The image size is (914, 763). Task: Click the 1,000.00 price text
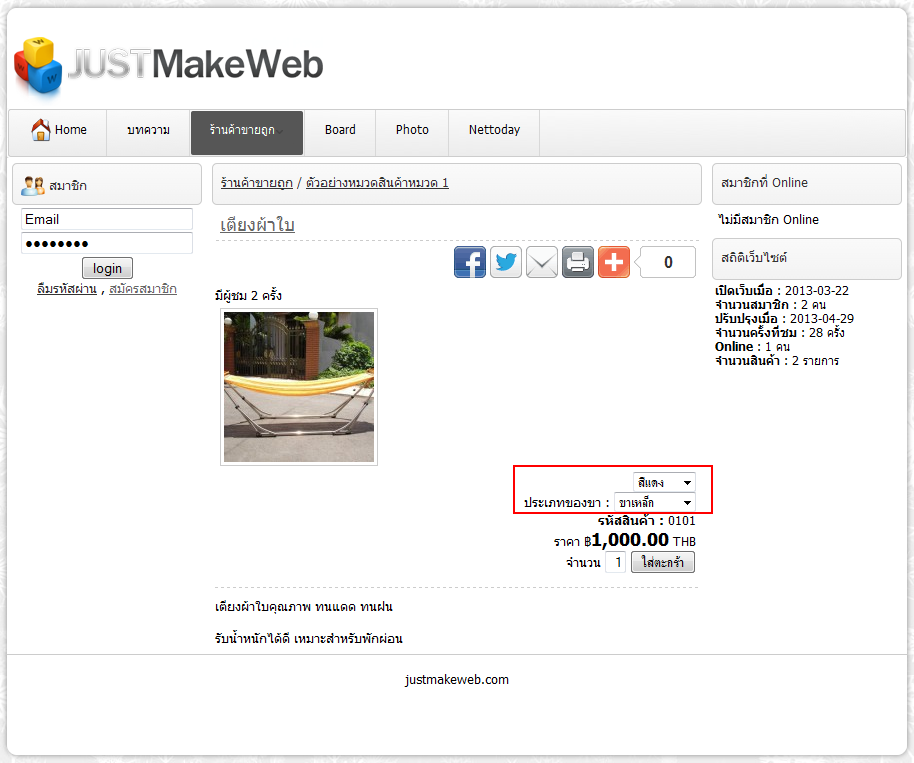tap(630, 540)
